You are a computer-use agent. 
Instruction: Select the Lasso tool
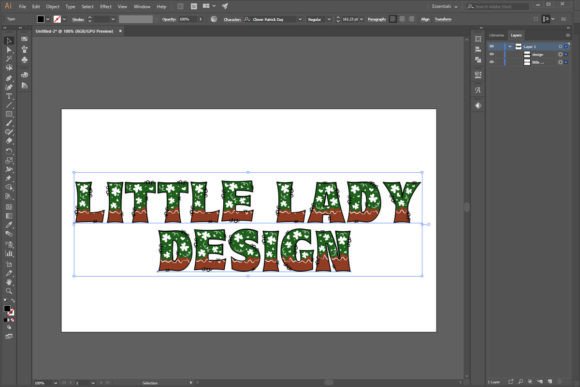9,68
